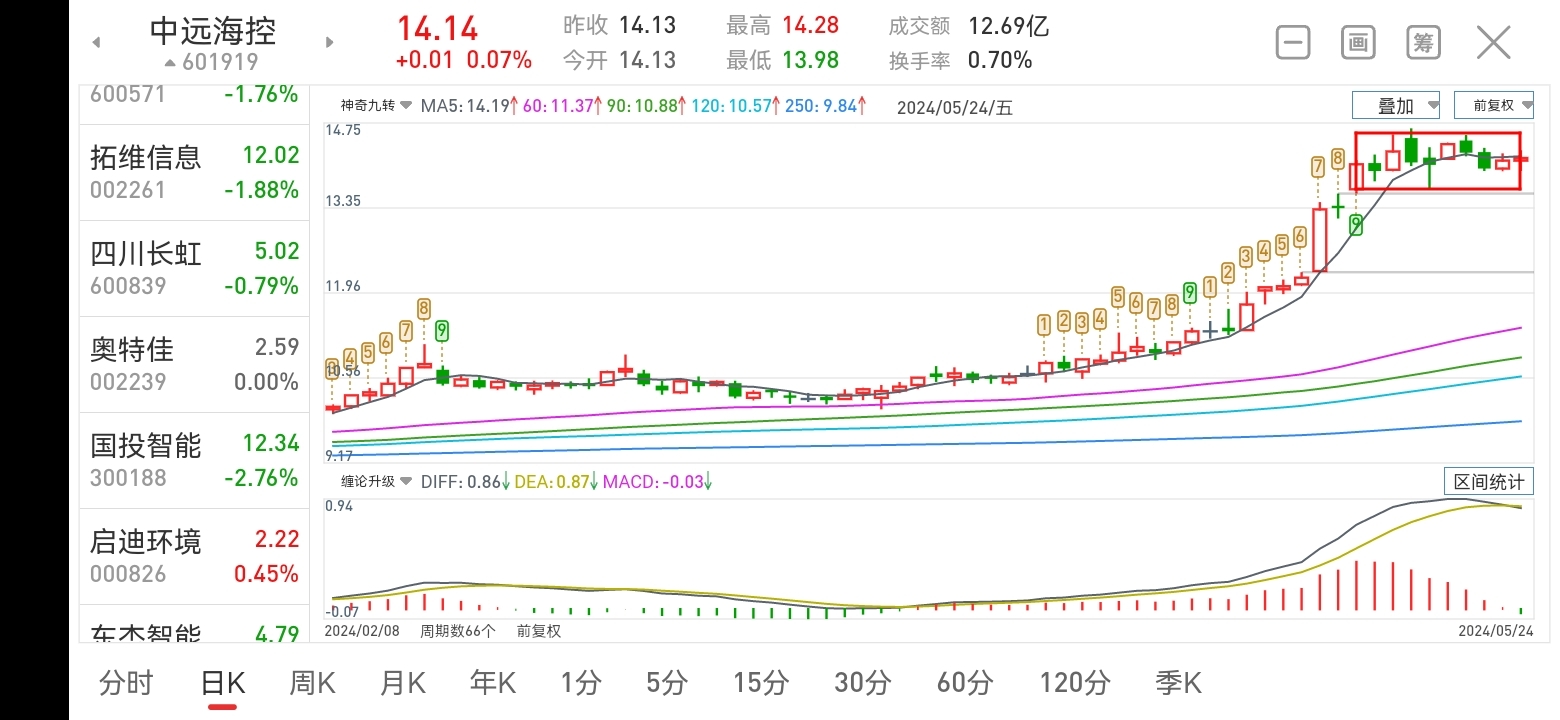Click the 14.75 price axis label
Image resolution: width=1560 pixels, height=720 pixels.
coord(342,130)
